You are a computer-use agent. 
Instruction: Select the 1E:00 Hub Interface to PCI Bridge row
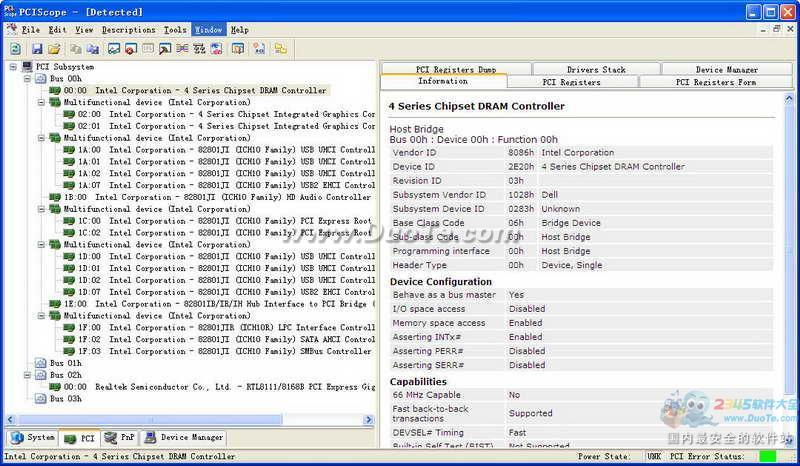[211, 304]
